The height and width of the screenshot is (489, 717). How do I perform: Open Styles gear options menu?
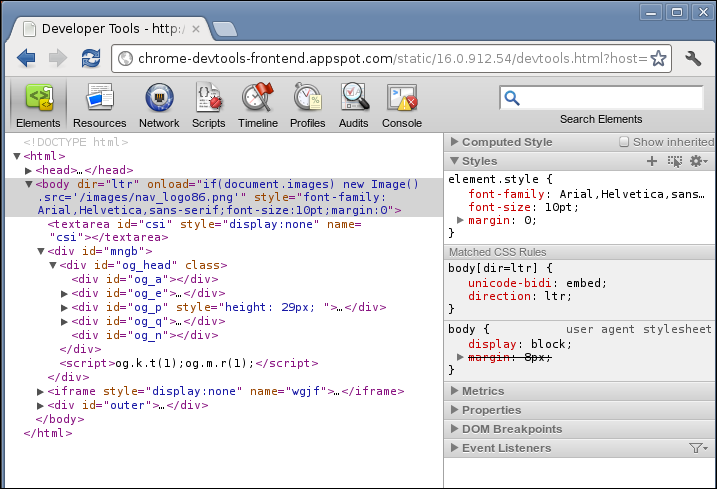(x=699, y=161)
